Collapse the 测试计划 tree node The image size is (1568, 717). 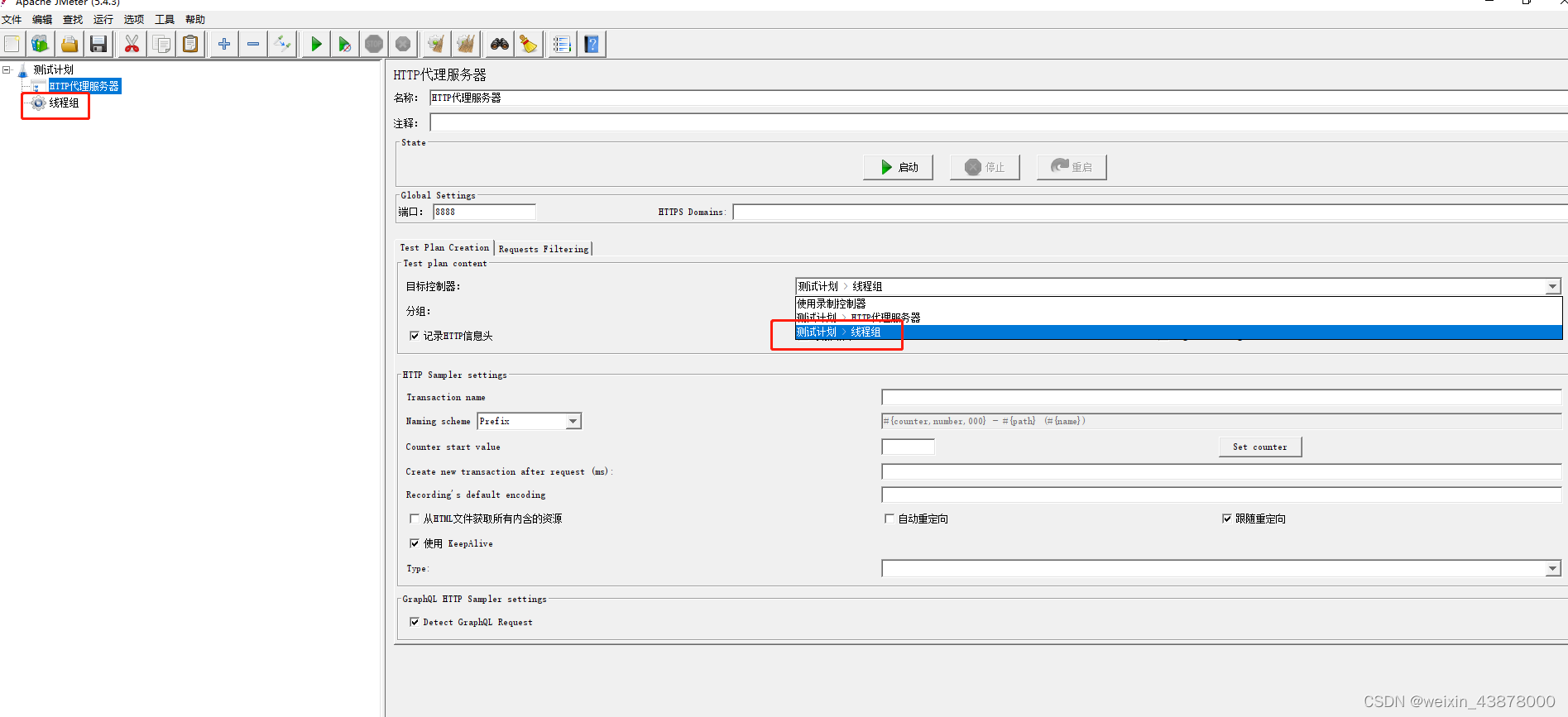click(7, 70)
